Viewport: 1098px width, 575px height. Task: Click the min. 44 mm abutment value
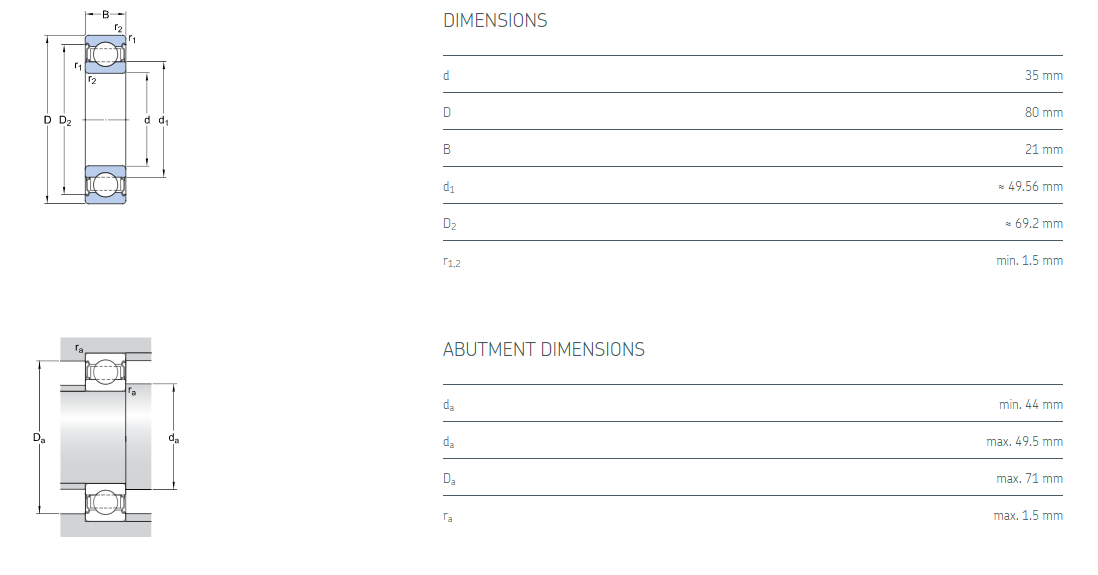(x=1030, y=404)
